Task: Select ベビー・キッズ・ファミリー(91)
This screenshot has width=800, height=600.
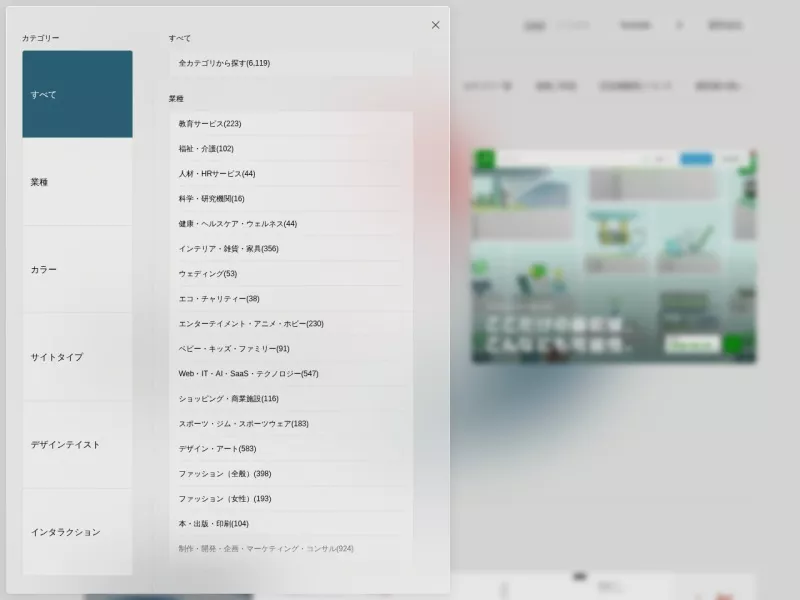Action: 291,348
